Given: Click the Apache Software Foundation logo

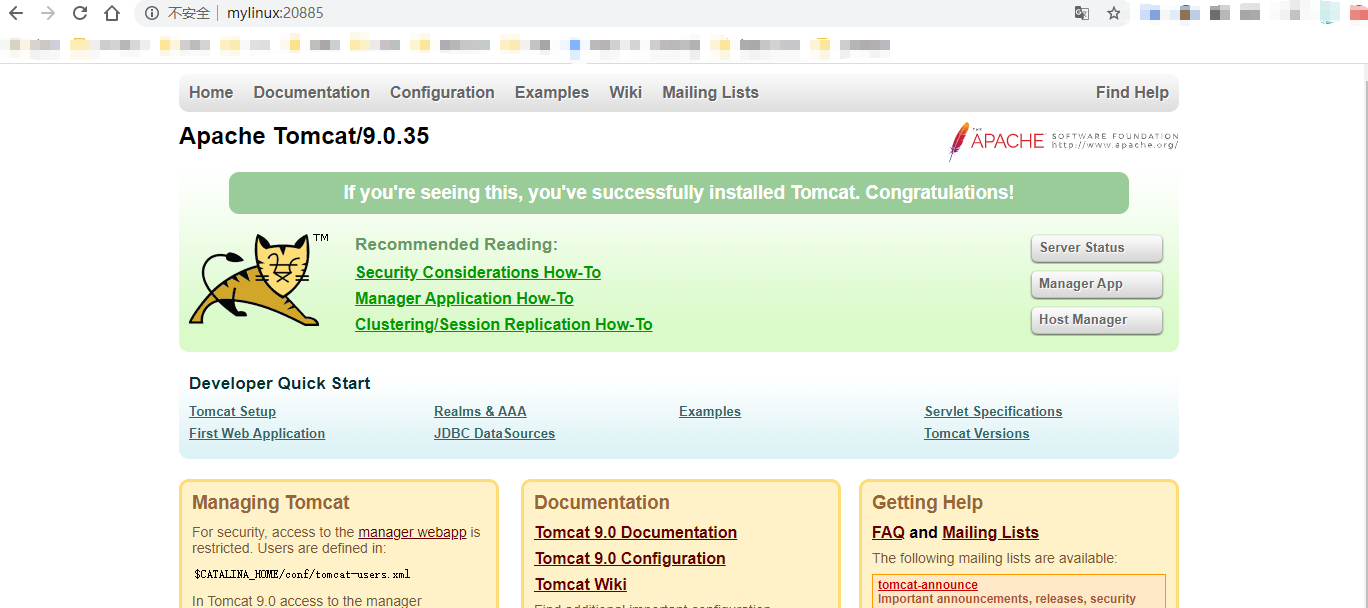Looking at the screenshot, I should tap(1063, 141).
